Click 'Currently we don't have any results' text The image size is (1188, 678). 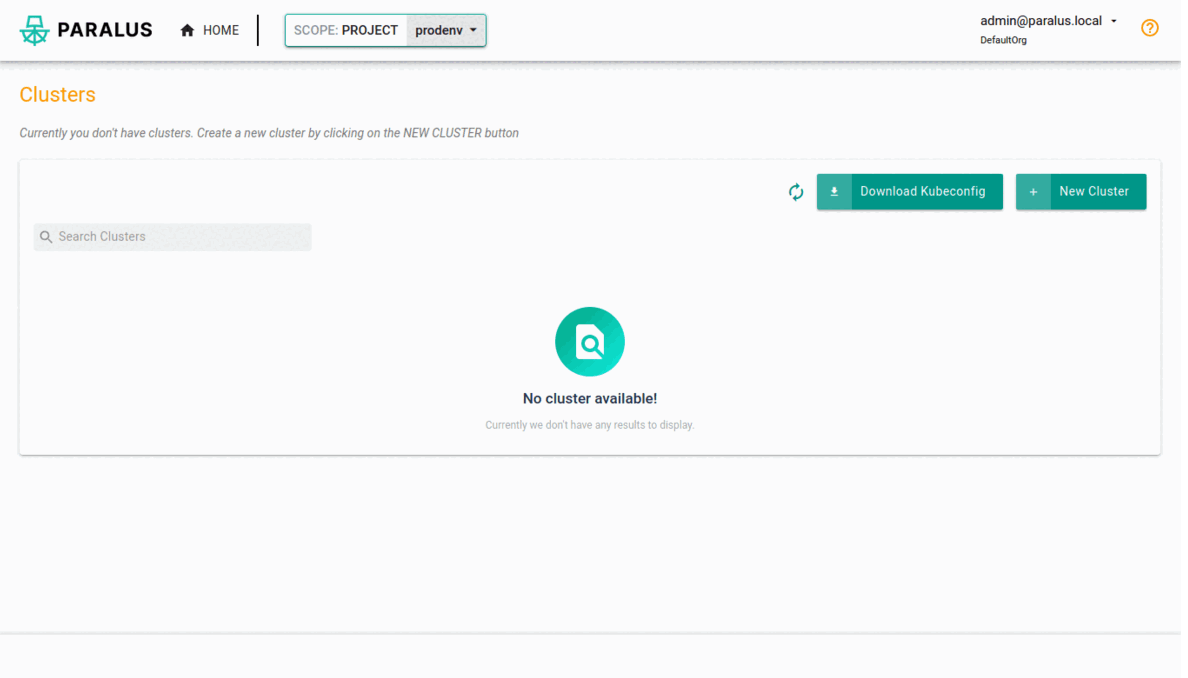(589, 425)
